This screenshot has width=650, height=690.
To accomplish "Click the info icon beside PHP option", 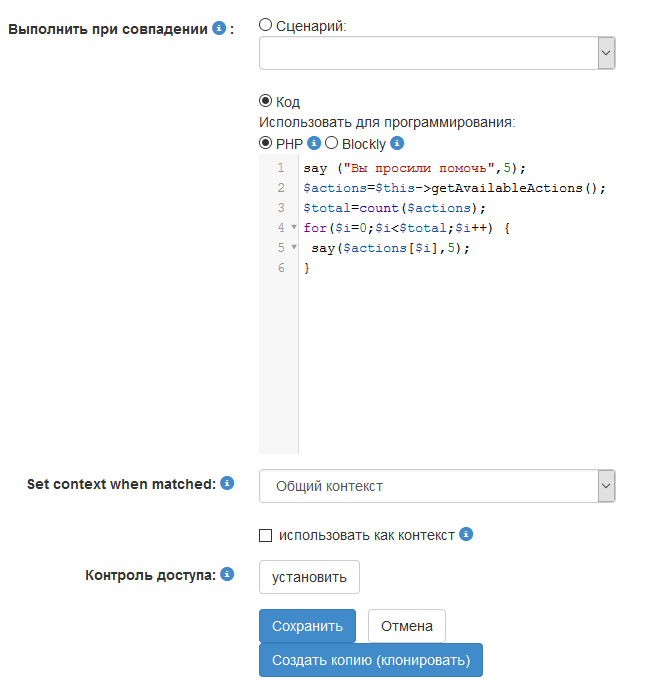I will (314, 143).
